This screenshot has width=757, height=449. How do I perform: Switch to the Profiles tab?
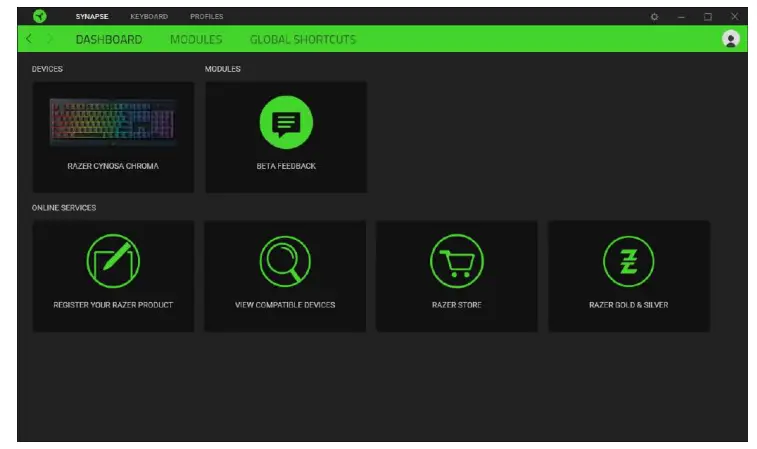coord(207,16)
